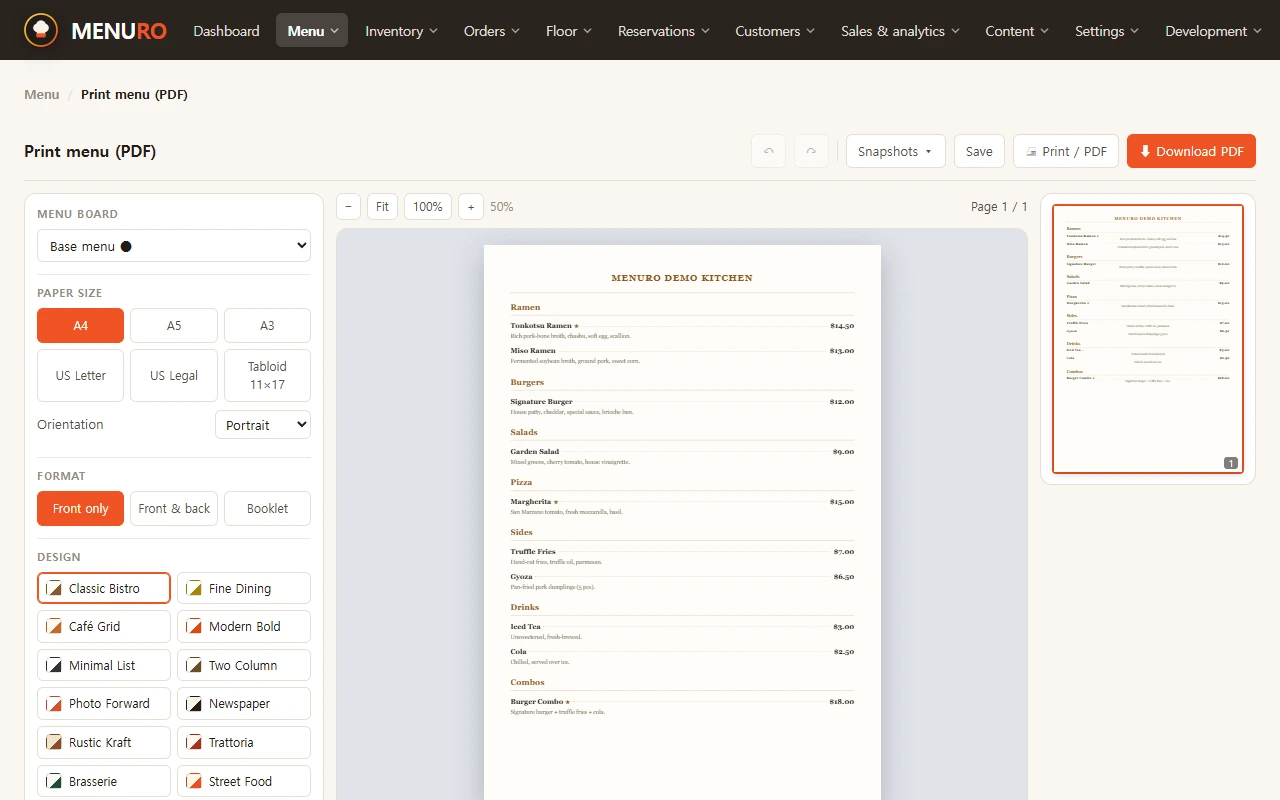Click the Truffle Fries item in preview
Image resolution: width=1280 pixels, height=800 pixels.
click(682, 556)
